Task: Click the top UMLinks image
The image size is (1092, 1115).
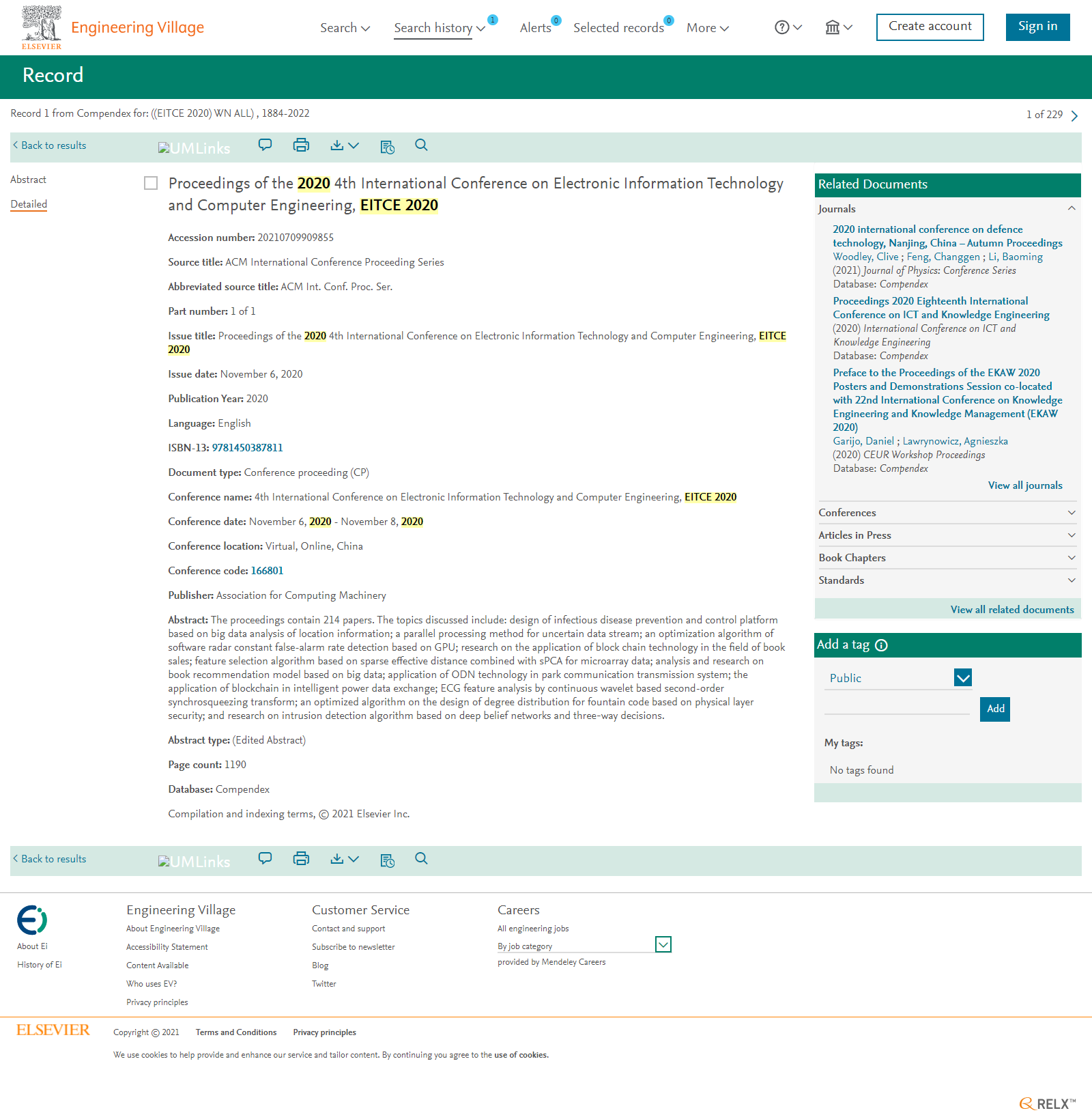Action: coord(195,147)
